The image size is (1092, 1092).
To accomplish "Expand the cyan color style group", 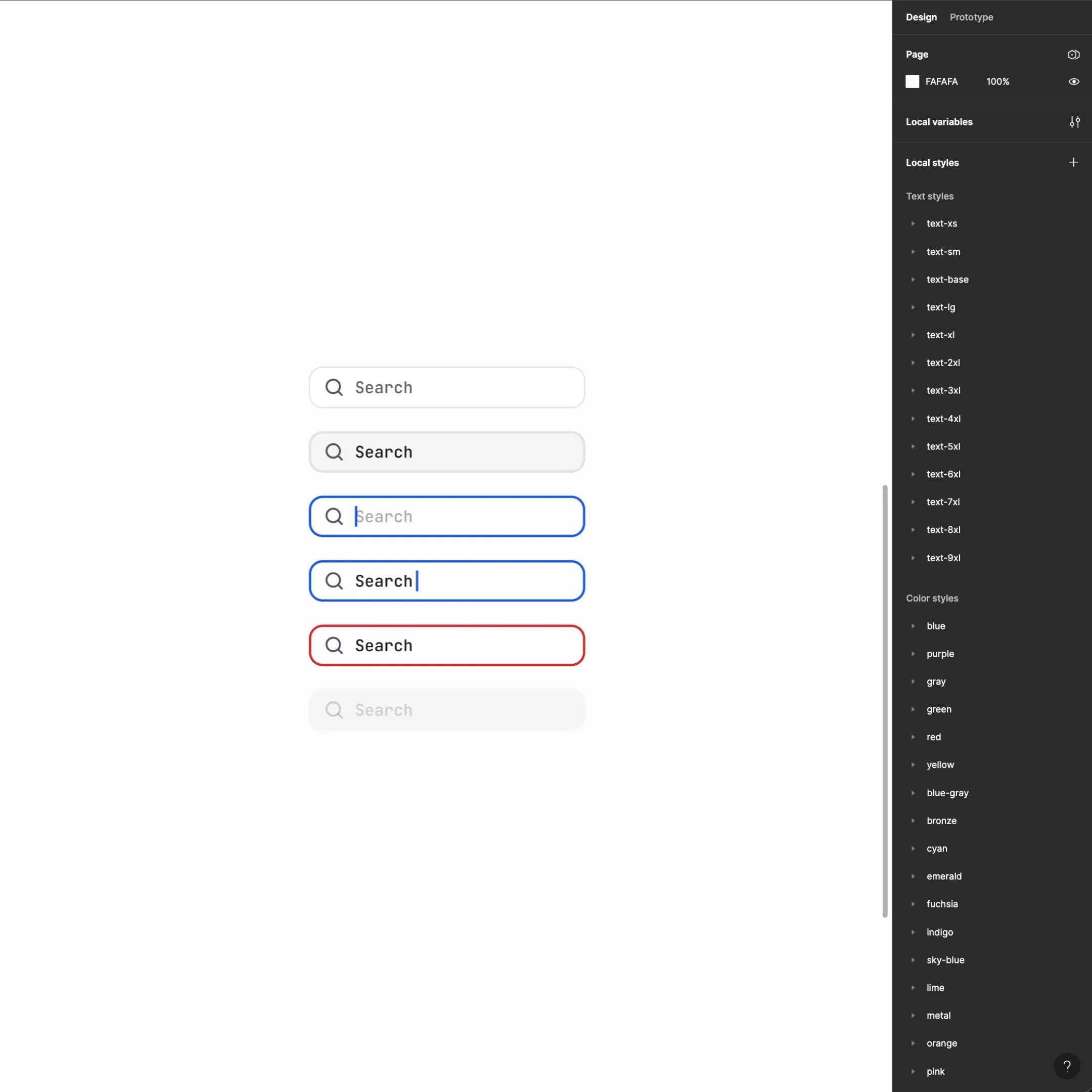I will coord(913,848).
